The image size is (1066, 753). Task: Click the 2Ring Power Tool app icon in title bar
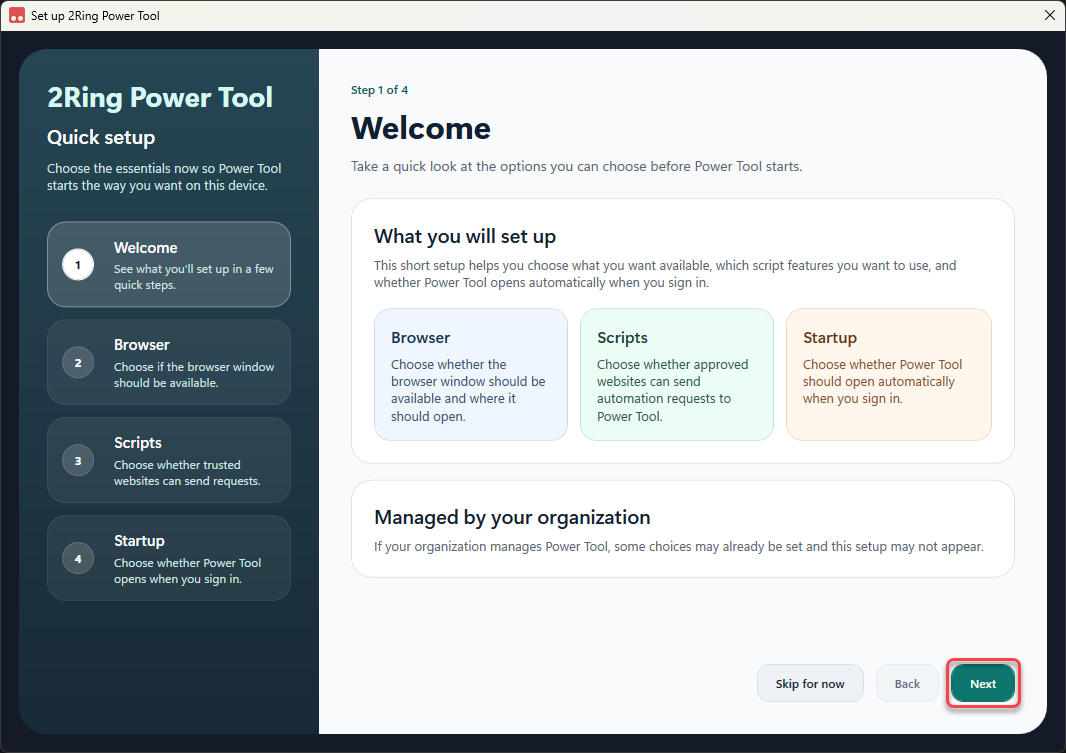(17, 16)
